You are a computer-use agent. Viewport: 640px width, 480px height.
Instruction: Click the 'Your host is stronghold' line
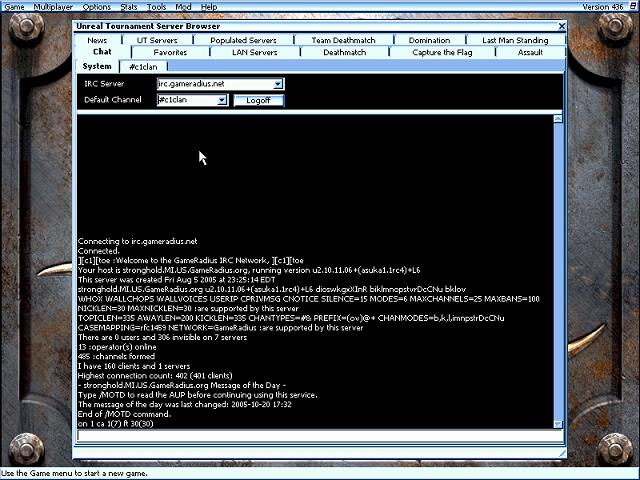coord(249,270)
